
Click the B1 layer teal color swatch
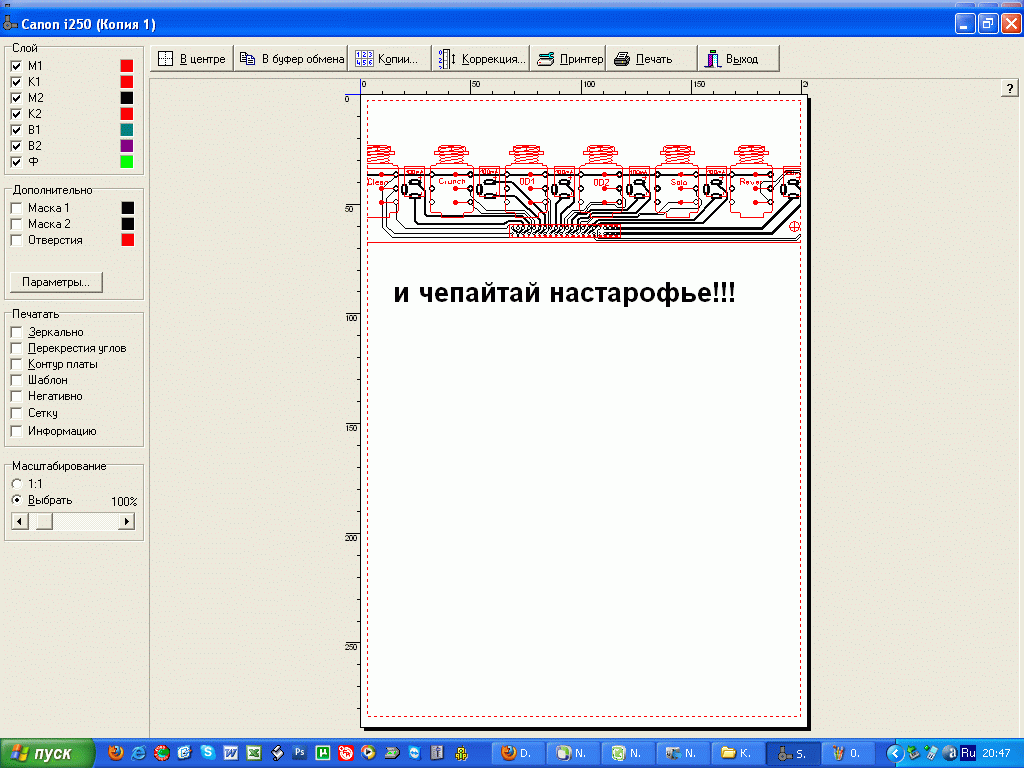point(127,130)
